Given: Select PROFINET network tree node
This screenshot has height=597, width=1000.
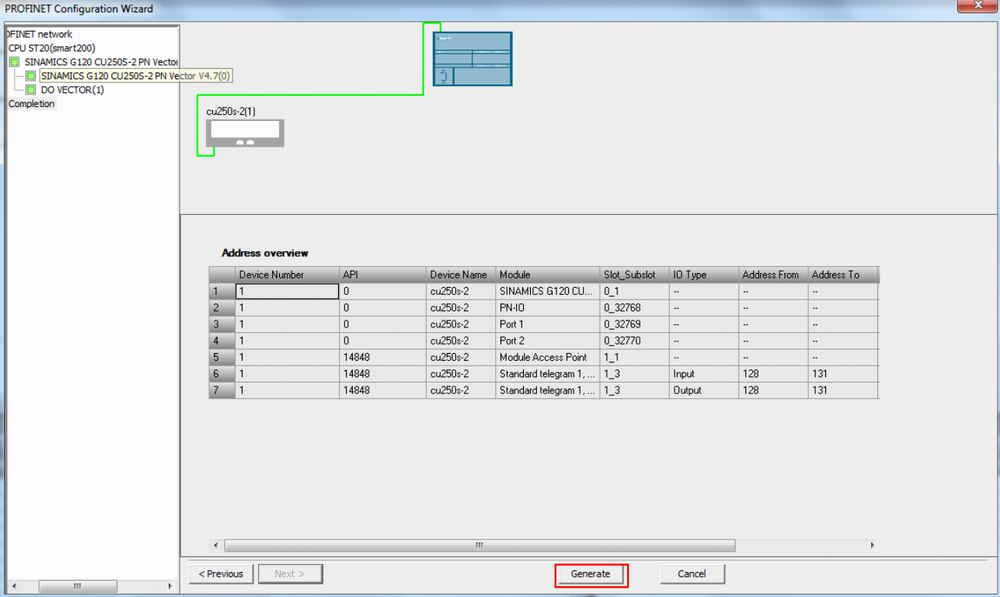Looking at the screenshot, I should pyautogui.click(x=40, y=34).
